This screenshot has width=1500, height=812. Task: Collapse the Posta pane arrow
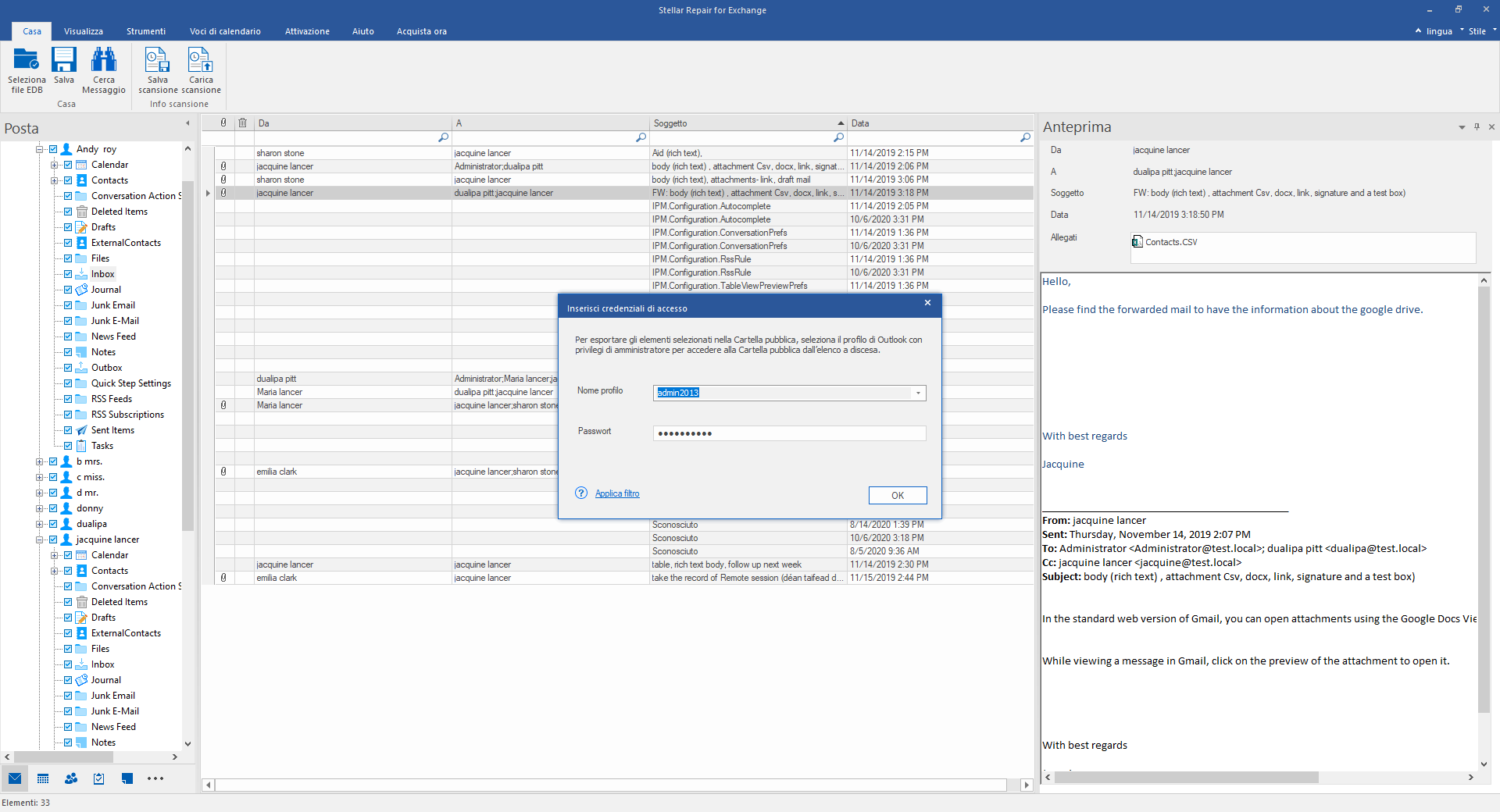(187, 123)
